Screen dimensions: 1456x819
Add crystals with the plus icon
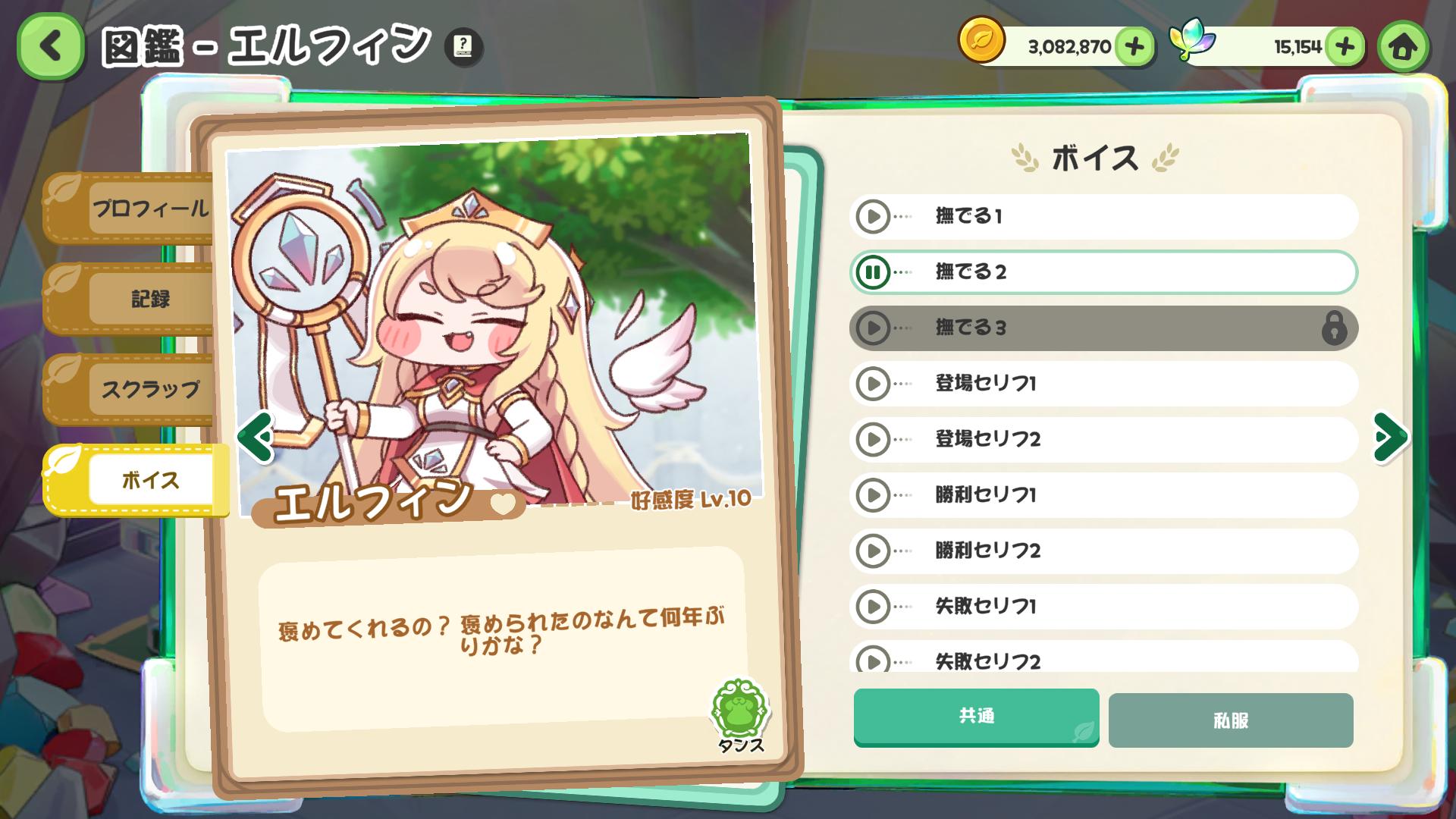coord(1345,47)
